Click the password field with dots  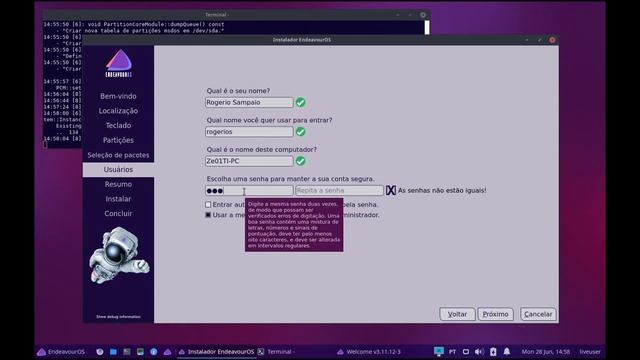pos(249,191)
